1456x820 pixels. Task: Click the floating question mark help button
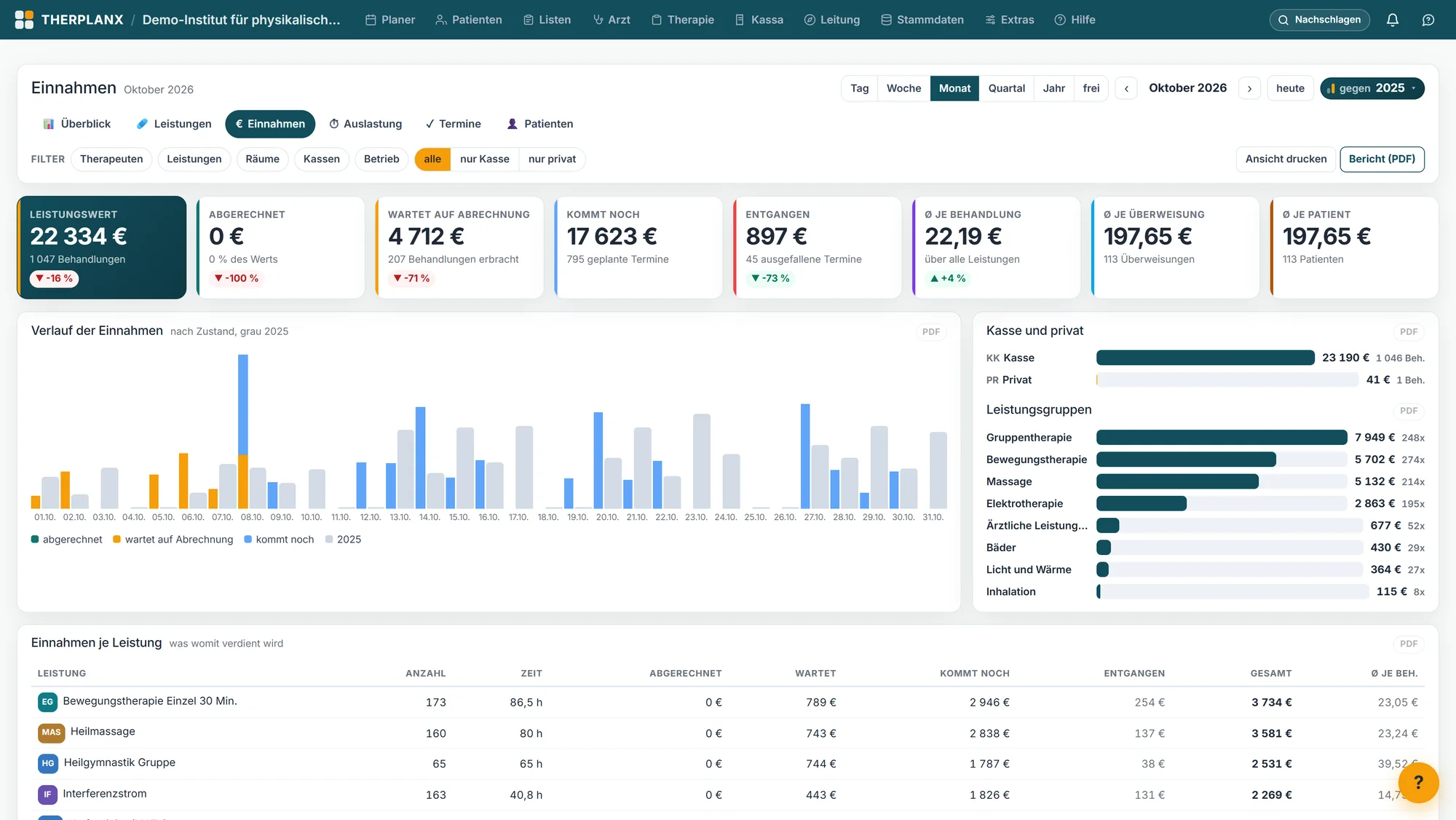[1418, 782]
